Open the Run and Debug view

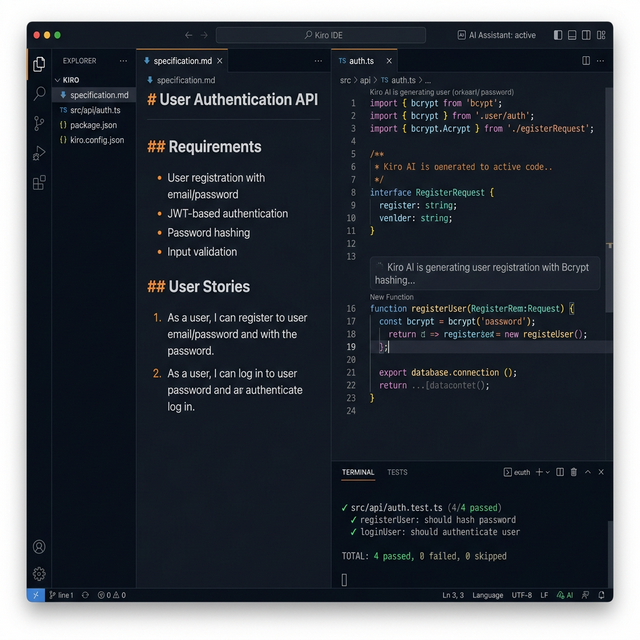pyautogui.click(x=39, y=153)
